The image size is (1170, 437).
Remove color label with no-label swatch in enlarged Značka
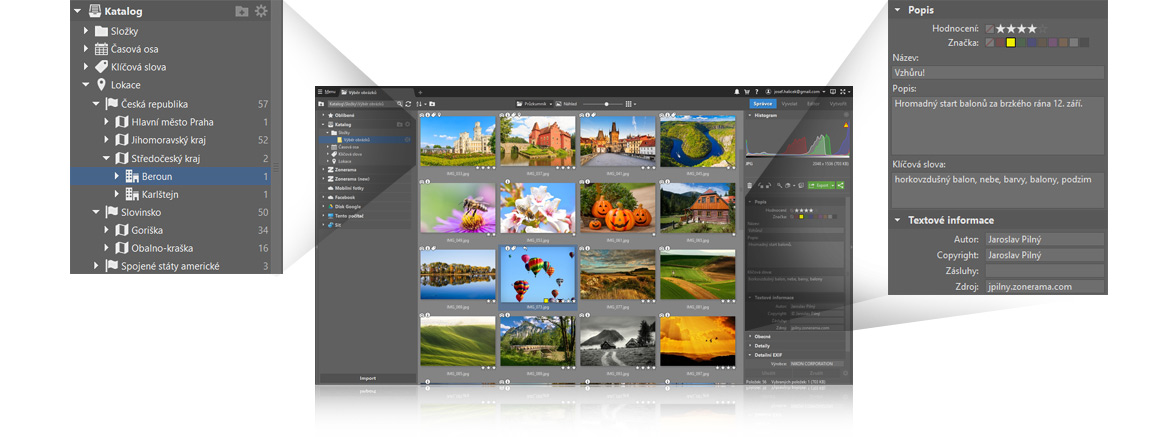point(989,43)
